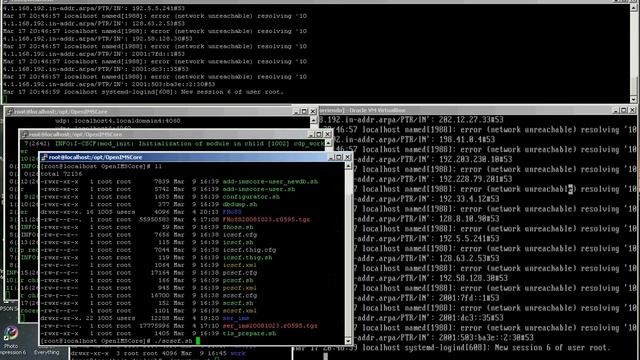Select the Everything desktop shortcut label
The width and height of the screenshot is (640, 360).
pos(47,352)
